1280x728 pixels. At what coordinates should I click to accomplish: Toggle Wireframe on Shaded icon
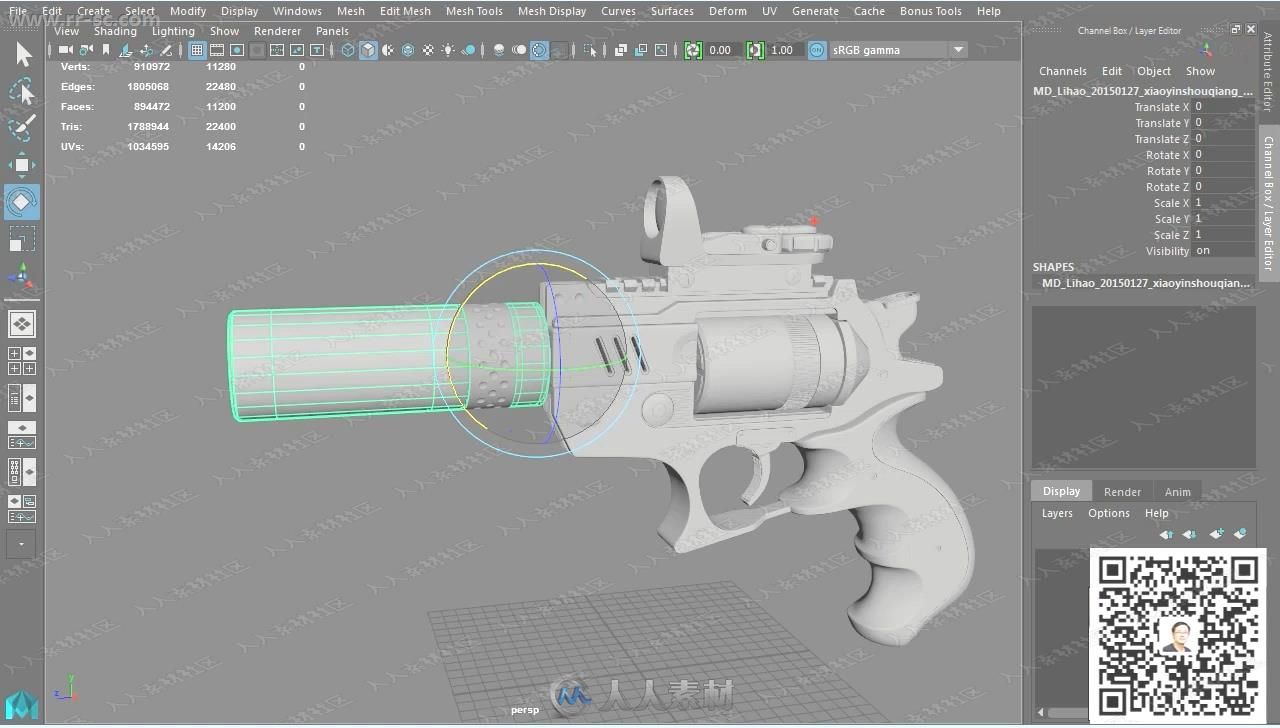pyautogui.click(x=408, y=50)
